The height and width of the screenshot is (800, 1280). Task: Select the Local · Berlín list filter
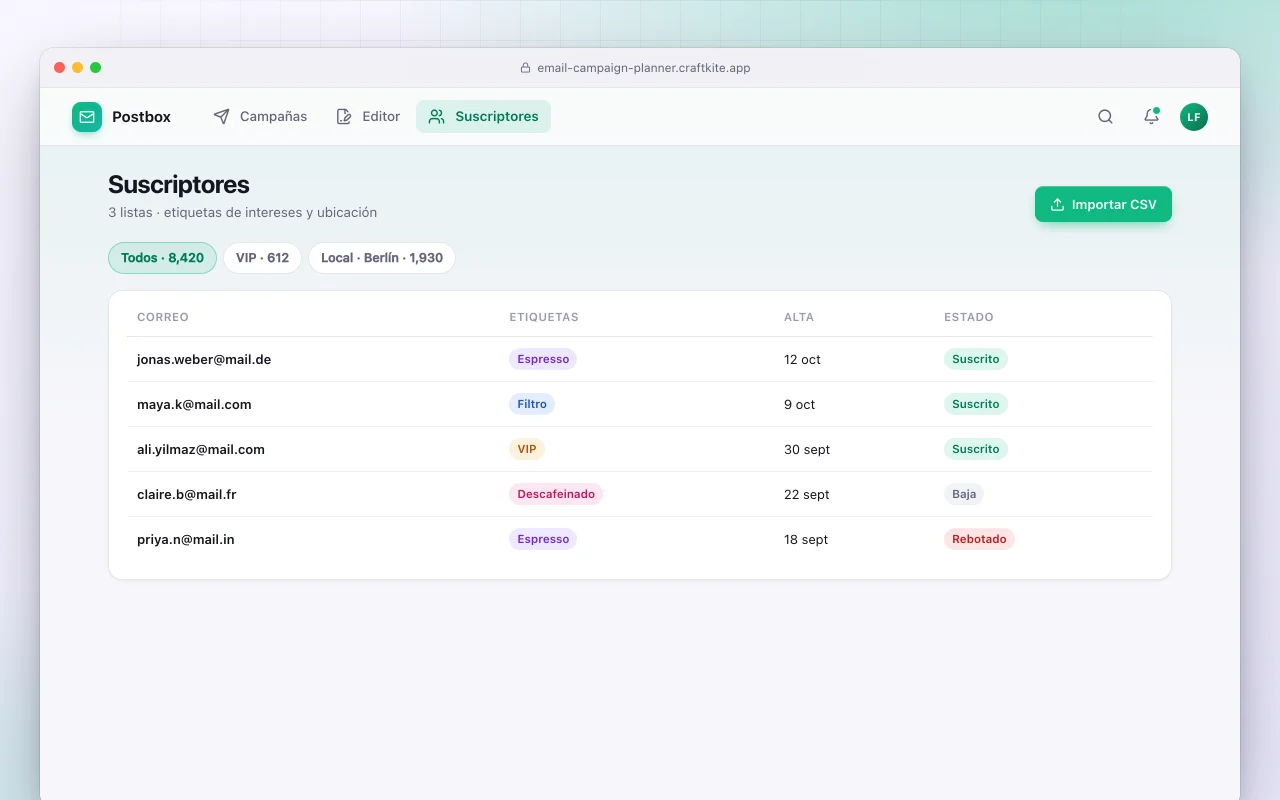tap(382, 258)
